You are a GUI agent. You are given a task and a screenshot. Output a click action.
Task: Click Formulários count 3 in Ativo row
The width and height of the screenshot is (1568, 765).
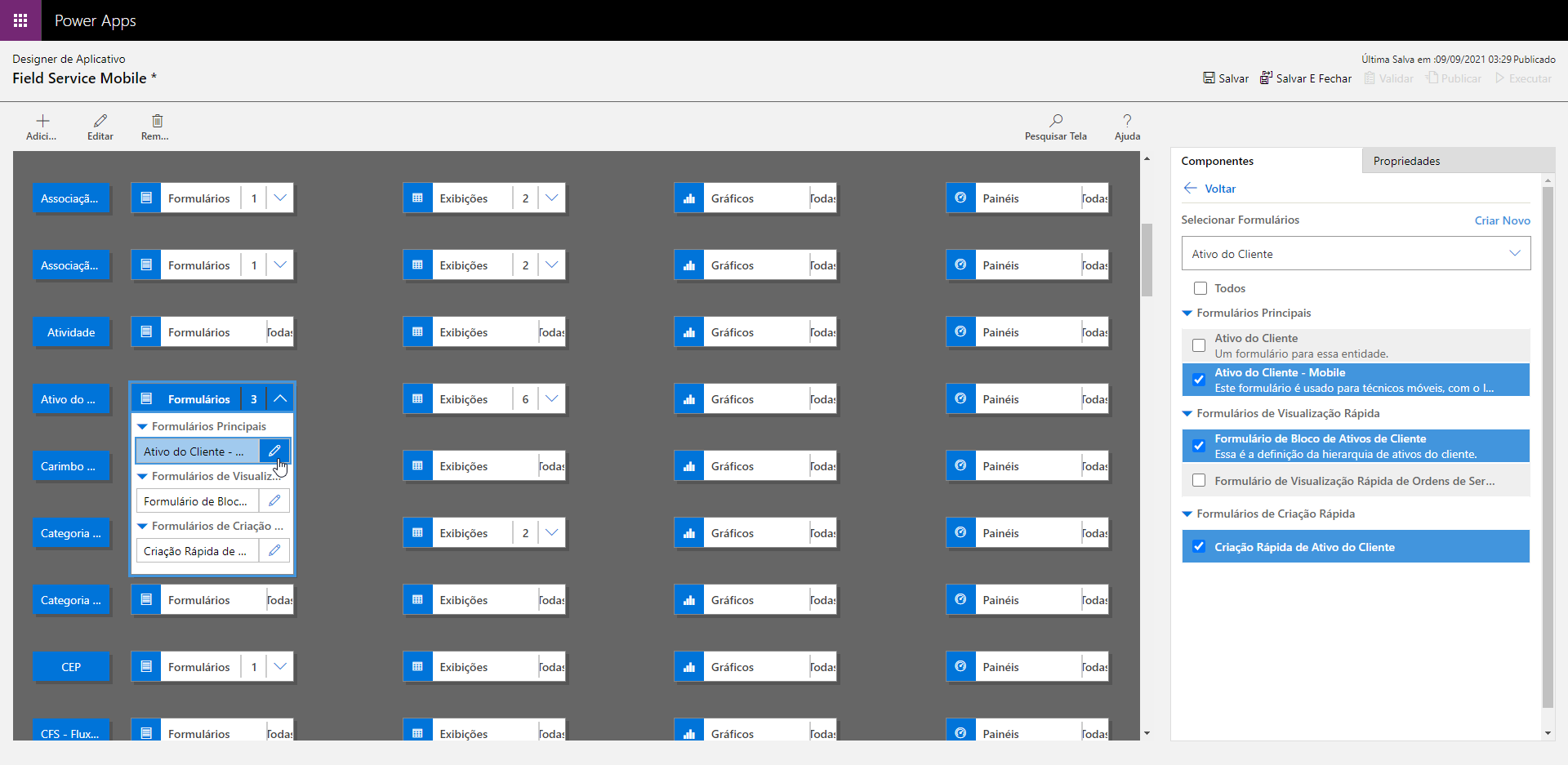(254, 399)
